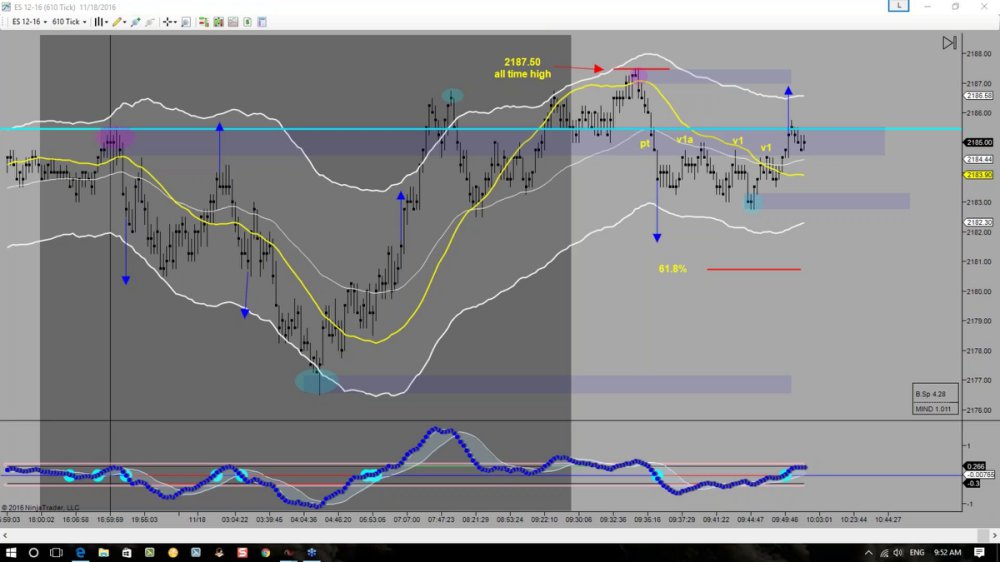Click the horizontal scrollbar right arrow
The image size is (1000, 562).
click(x=994, y=536)
